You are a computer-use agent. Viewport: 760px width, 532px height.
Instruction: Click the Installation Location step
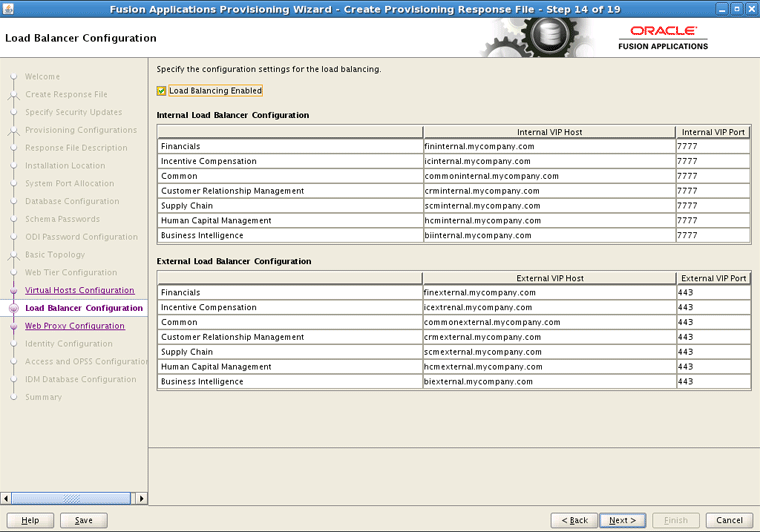point(65,166)
